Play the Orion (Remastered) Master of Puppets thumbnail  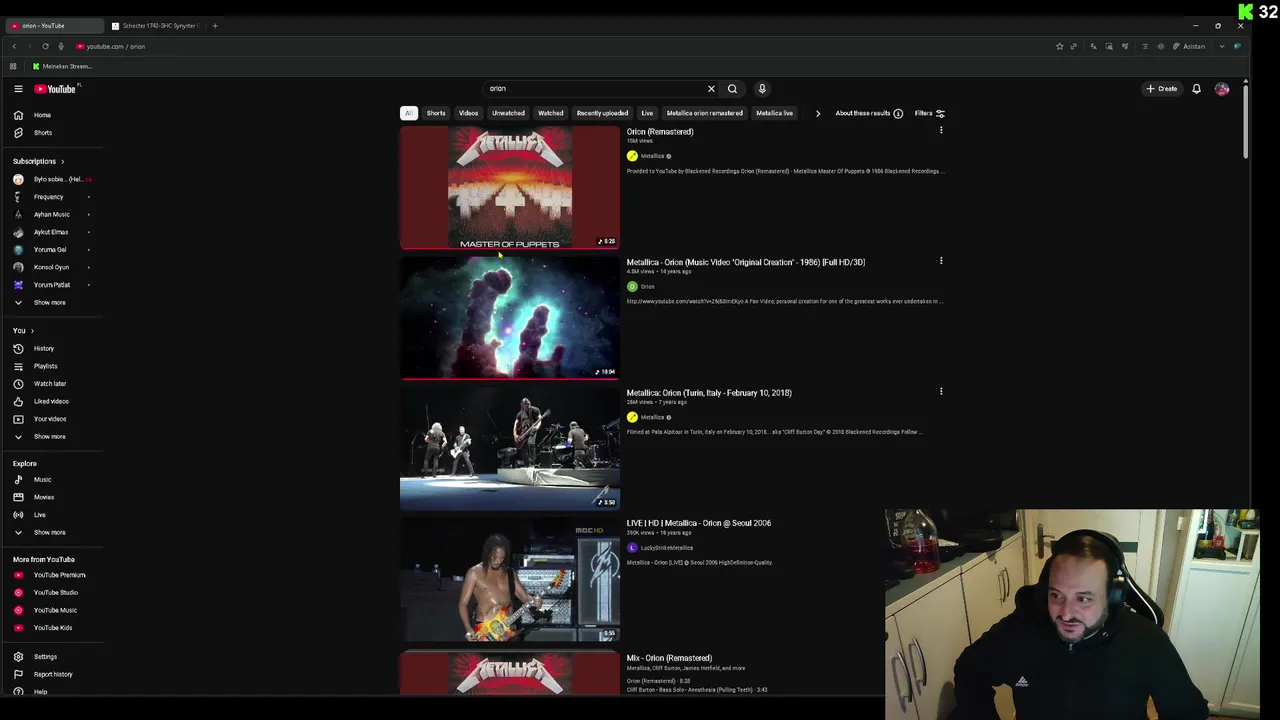coord(510,188)
